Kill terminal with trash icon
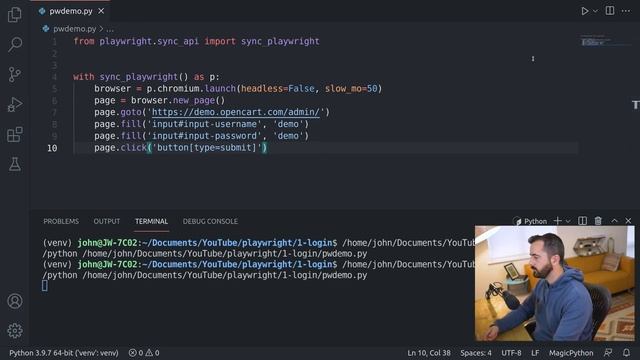640x360 pixels. pos(598,221)
